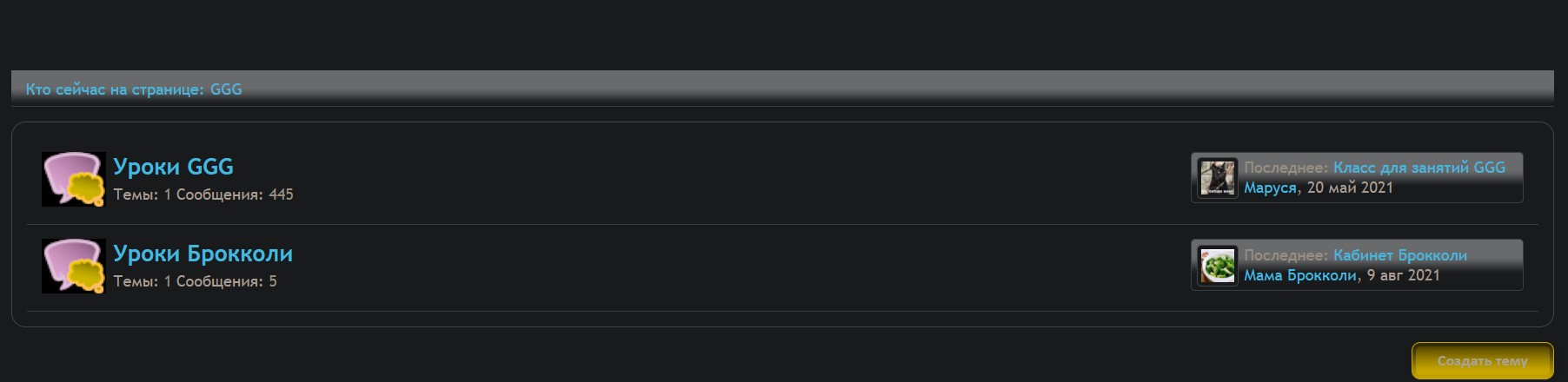Click the Темы: 1 count under Уроки GGG
This screenshot has width=1568, height=382.
pyautogui.click(x=142, y=194)
